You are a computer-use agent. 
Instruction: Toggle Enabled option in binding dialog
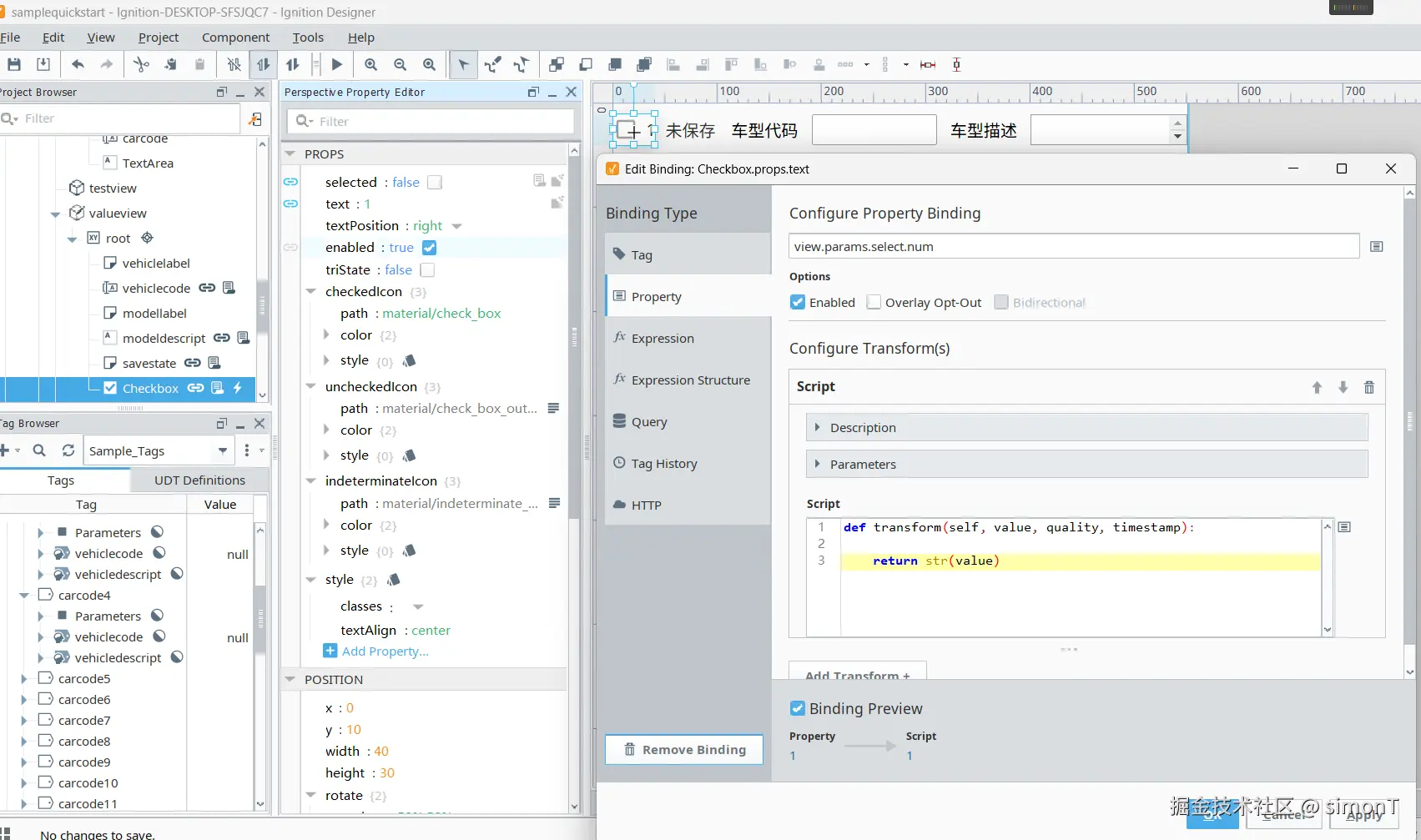(798, 302)
